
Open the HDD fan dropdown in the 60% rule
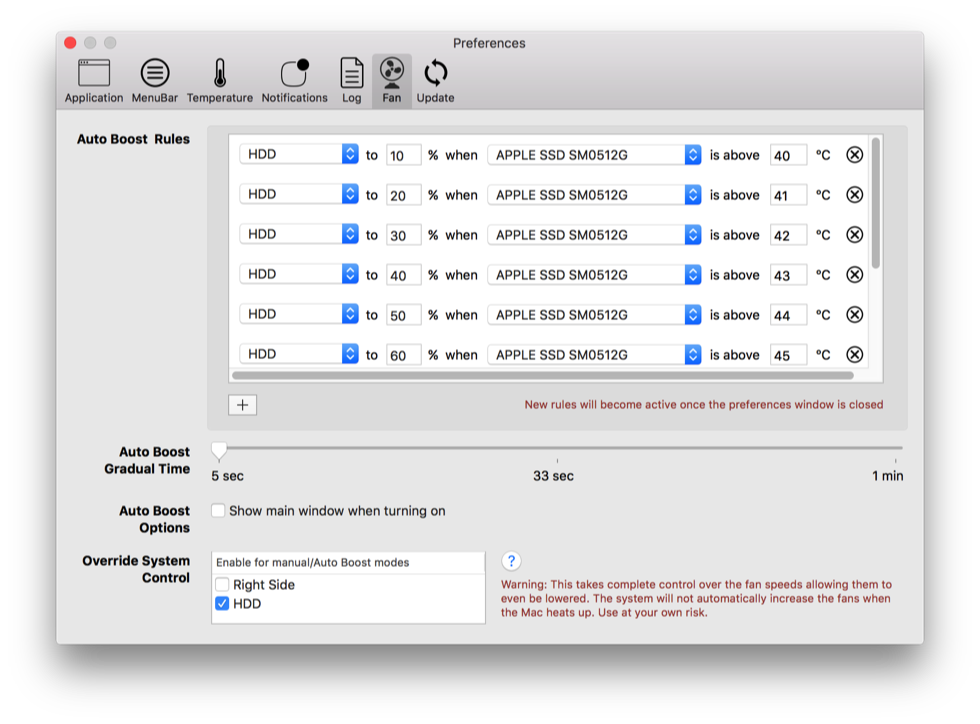point(299,354)
